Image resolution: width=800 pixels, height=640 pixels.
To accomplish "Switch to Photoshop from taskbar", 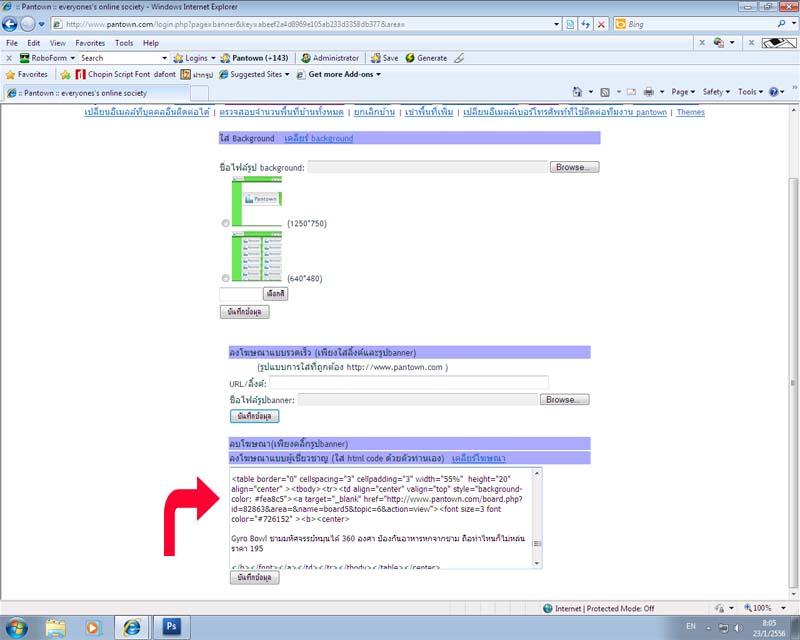I will (x=171, y=627).
